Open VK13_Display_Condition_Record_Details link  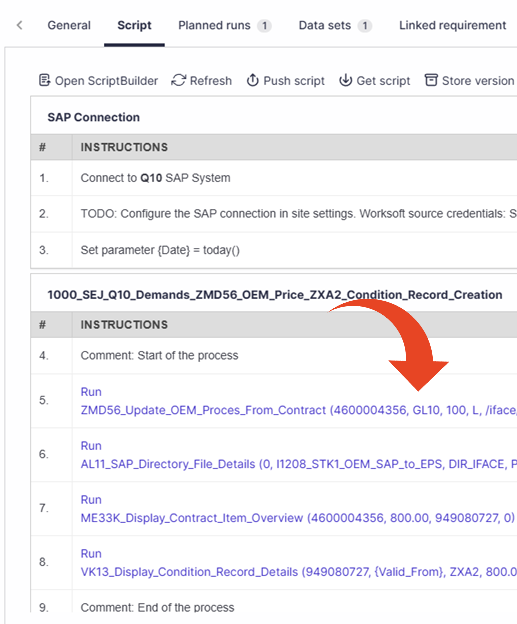coord(189,572)
